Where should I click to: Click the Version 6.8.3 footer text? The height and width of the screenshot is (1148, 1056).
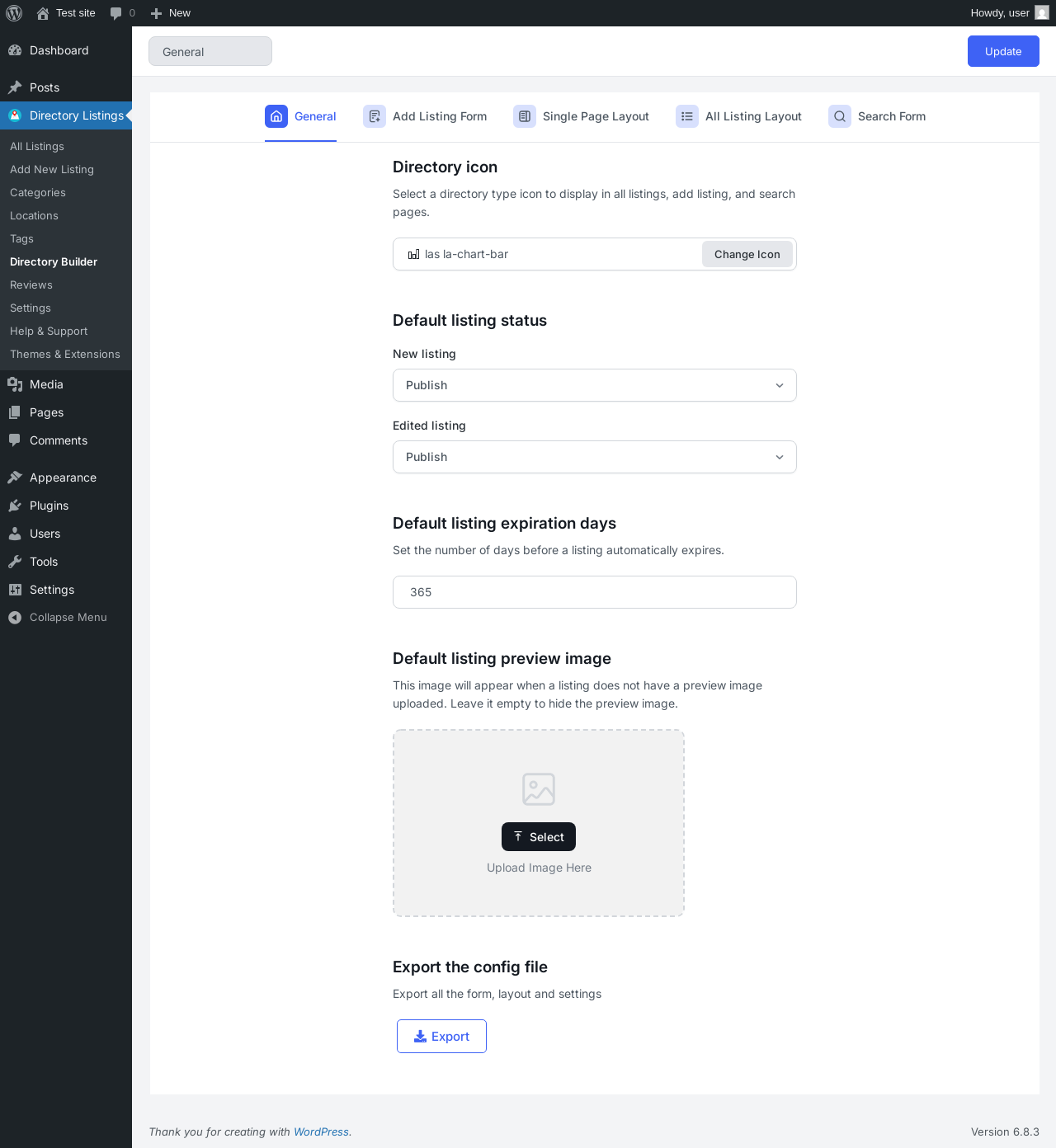pos(1005,1132)
